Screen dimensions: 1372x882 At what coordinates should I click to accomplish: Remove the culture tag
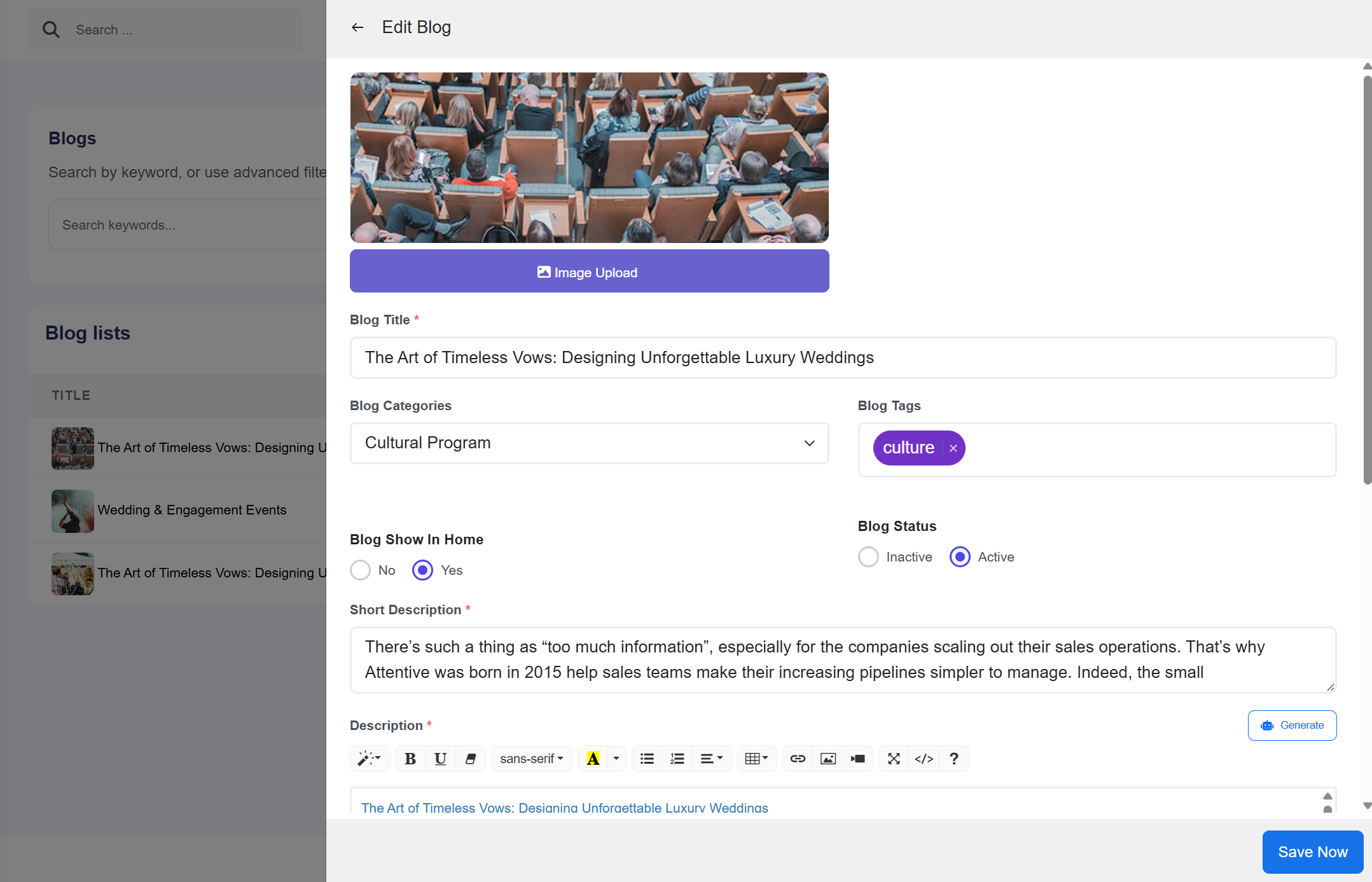pos(953,448)
